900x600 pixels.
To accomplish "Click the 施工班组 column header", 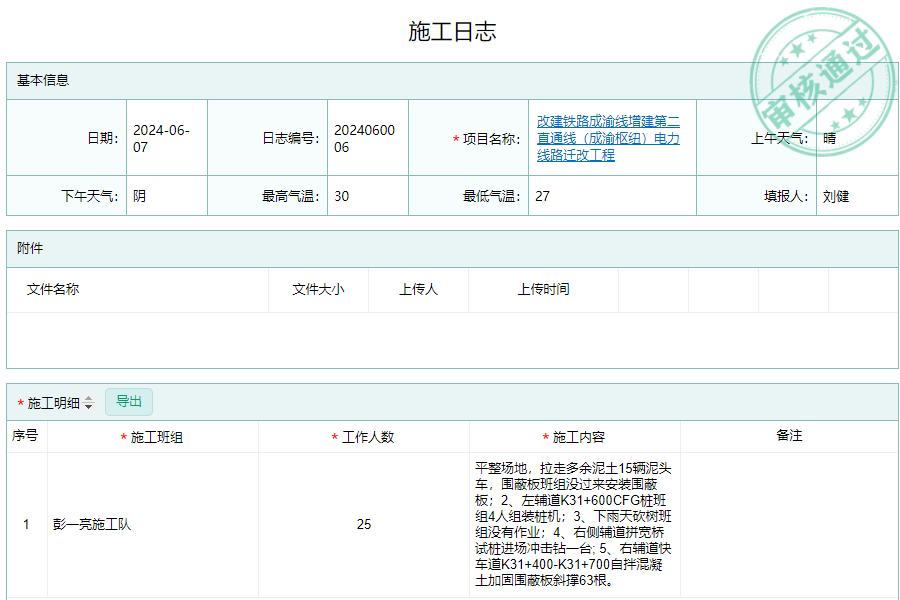I will tap(157, 437).
